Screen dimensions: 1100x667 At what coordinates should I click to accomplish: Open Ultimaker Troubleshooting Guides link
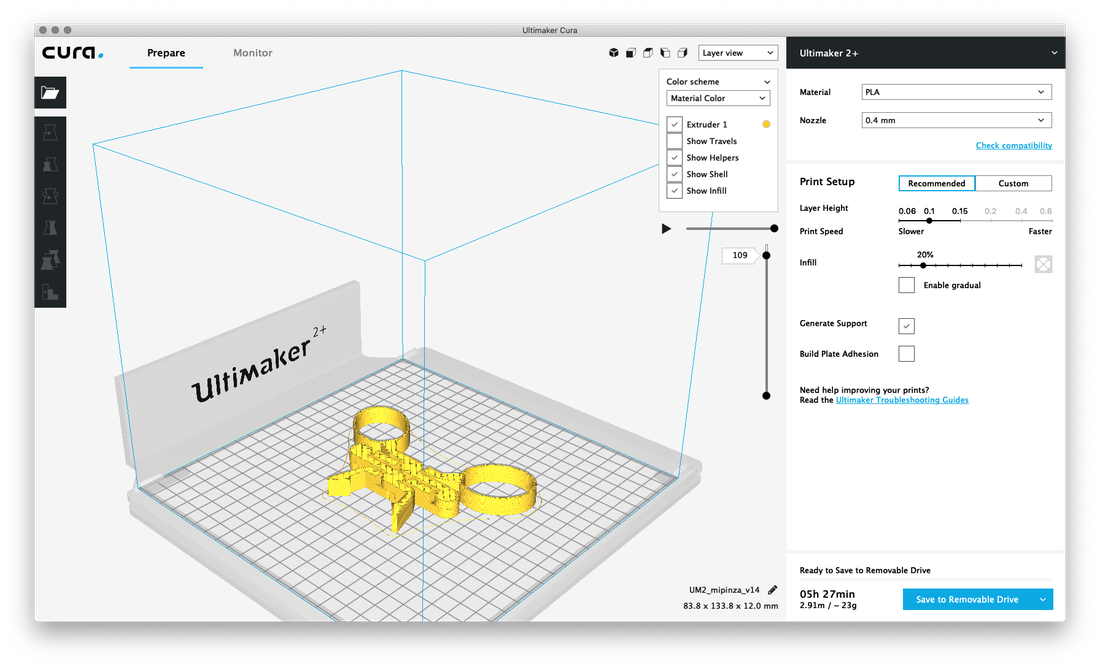click(901, 400)
